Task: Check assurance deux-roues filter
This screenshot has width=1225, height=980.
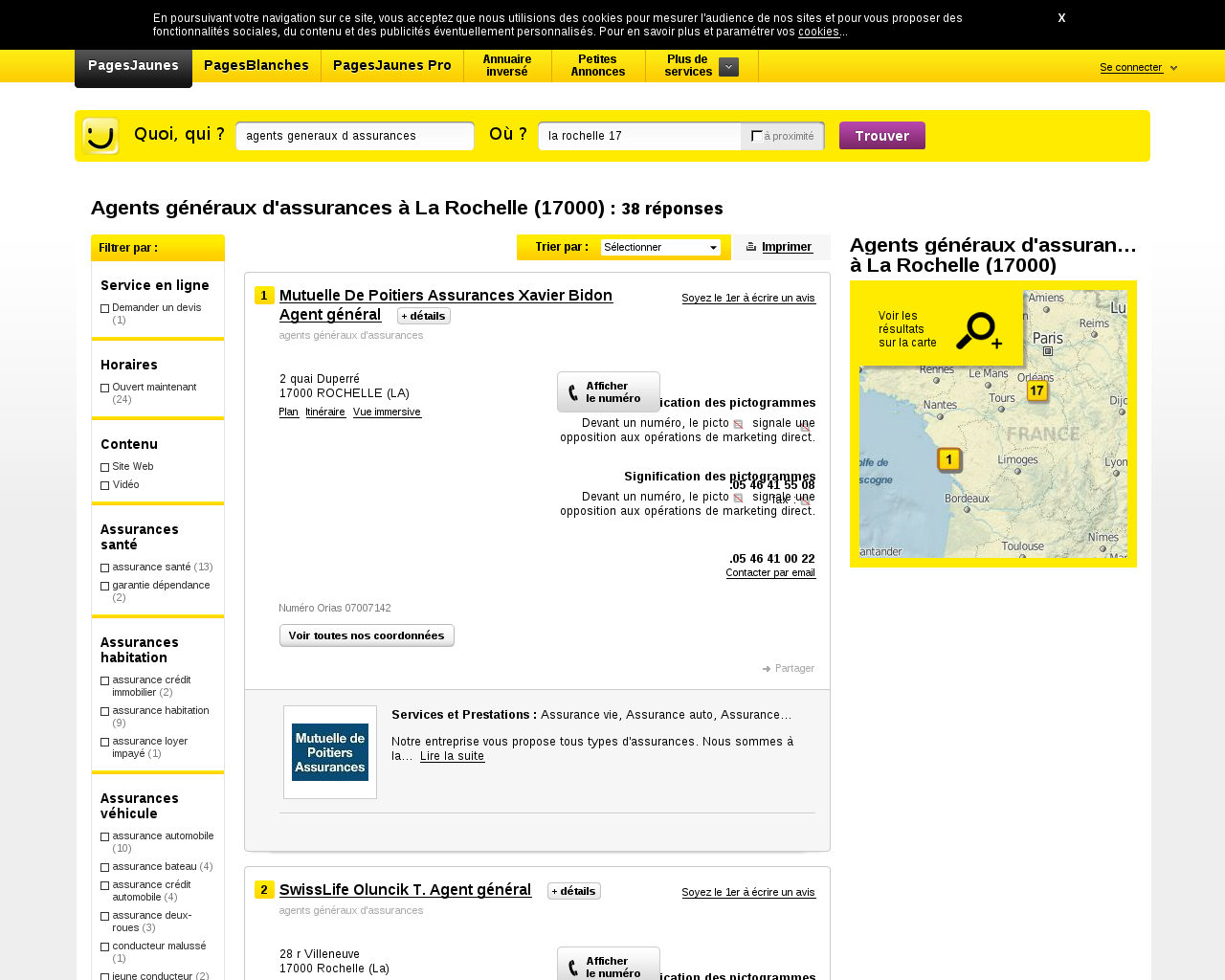Action: pyautogui.click(x=105, y=917)
